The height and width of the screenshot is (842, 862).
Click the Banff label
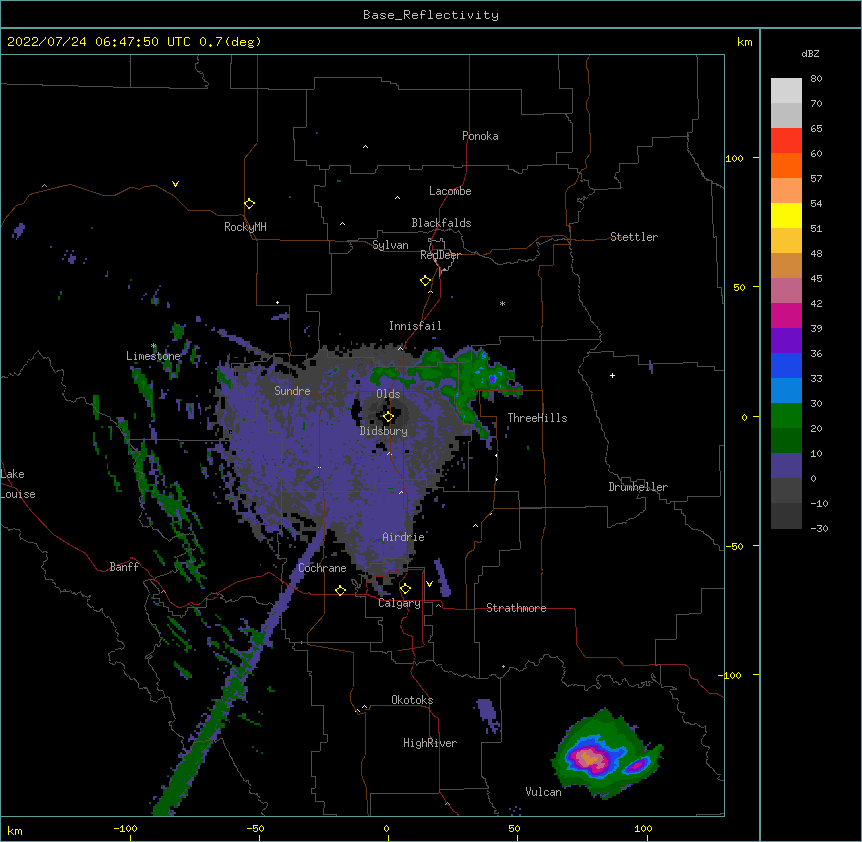pyautogui.click(x=124, y=567)
